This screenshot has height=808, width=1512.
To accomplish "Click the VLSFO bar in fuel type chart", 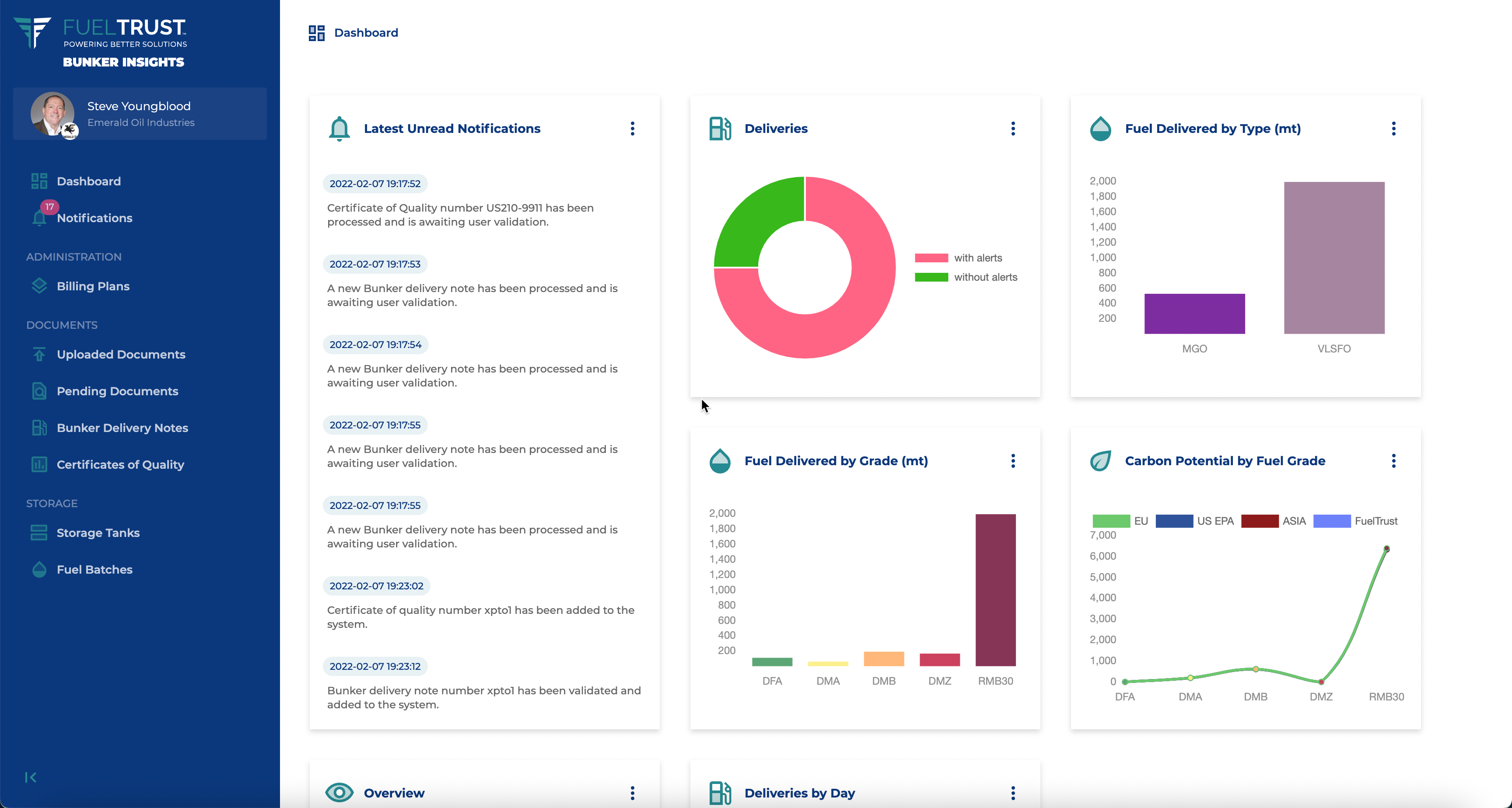I will (x=1334, y=258).
